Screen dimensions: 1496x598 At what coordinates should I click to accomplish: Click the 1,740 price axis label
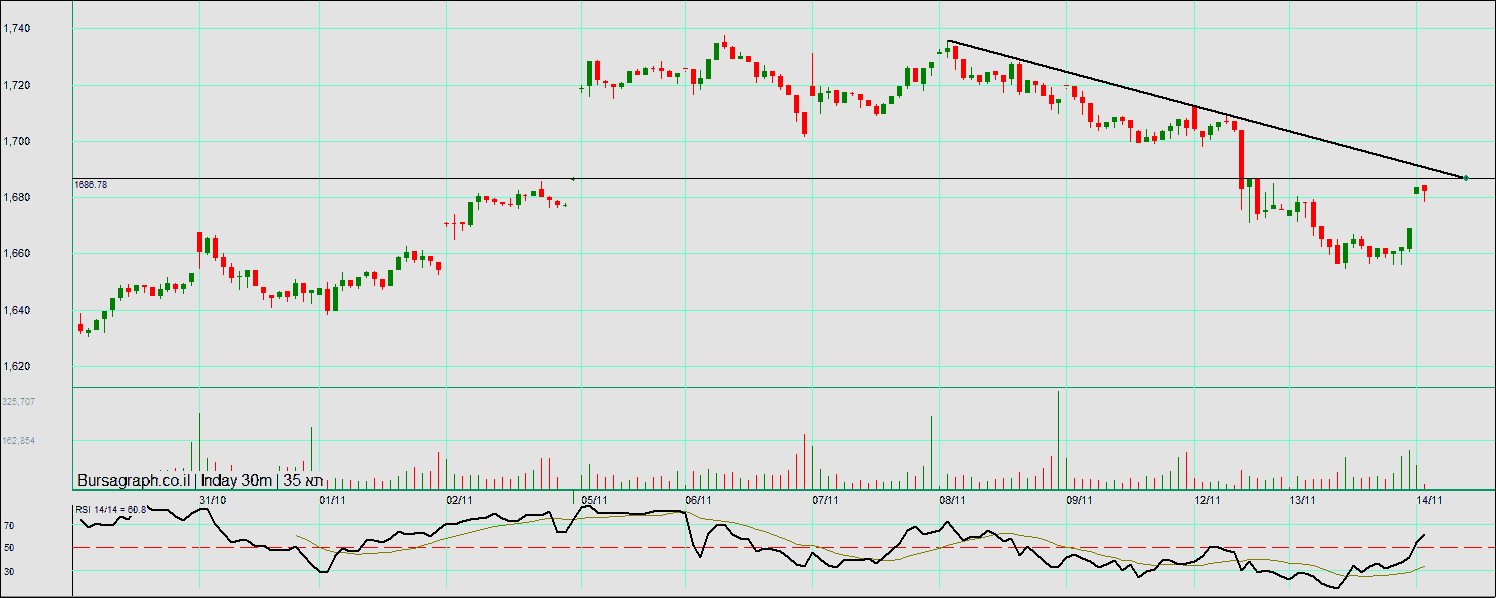pyautogui.click(x=17, y=30)
